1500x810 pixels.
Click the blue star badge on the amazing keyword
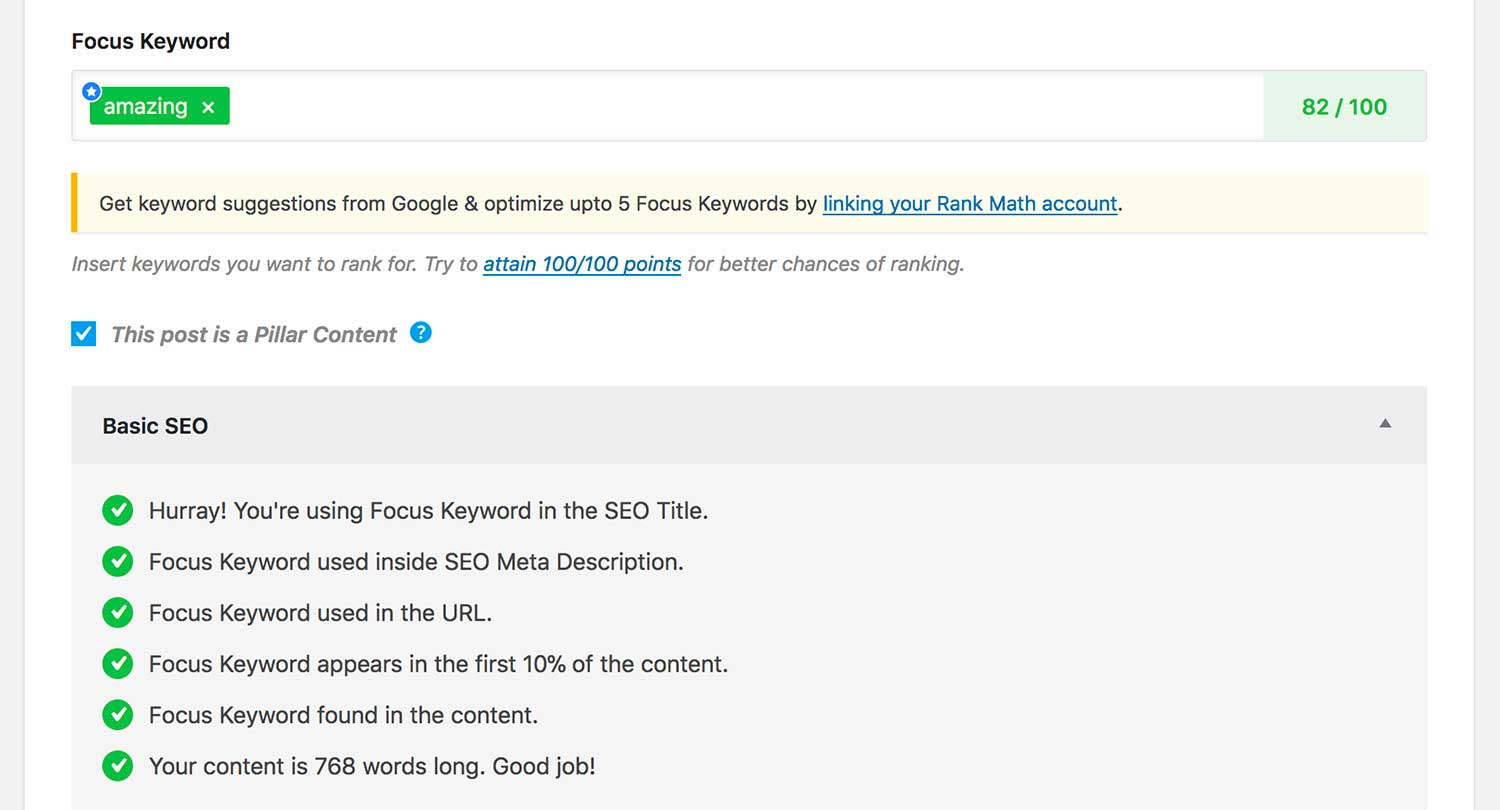(91, 91)
